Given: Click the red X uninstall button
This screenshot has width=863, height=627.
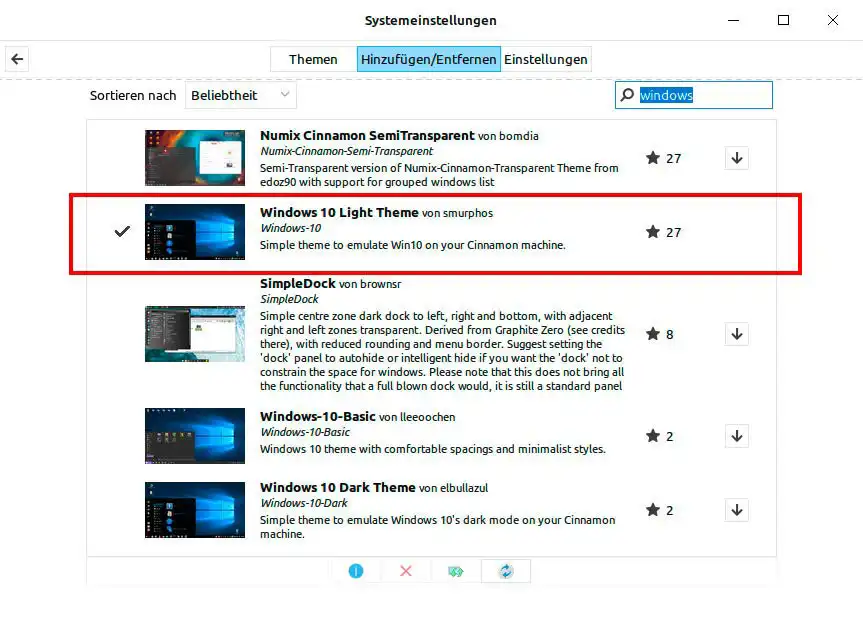Looking at the screenshot, I should tap(406, 571).
